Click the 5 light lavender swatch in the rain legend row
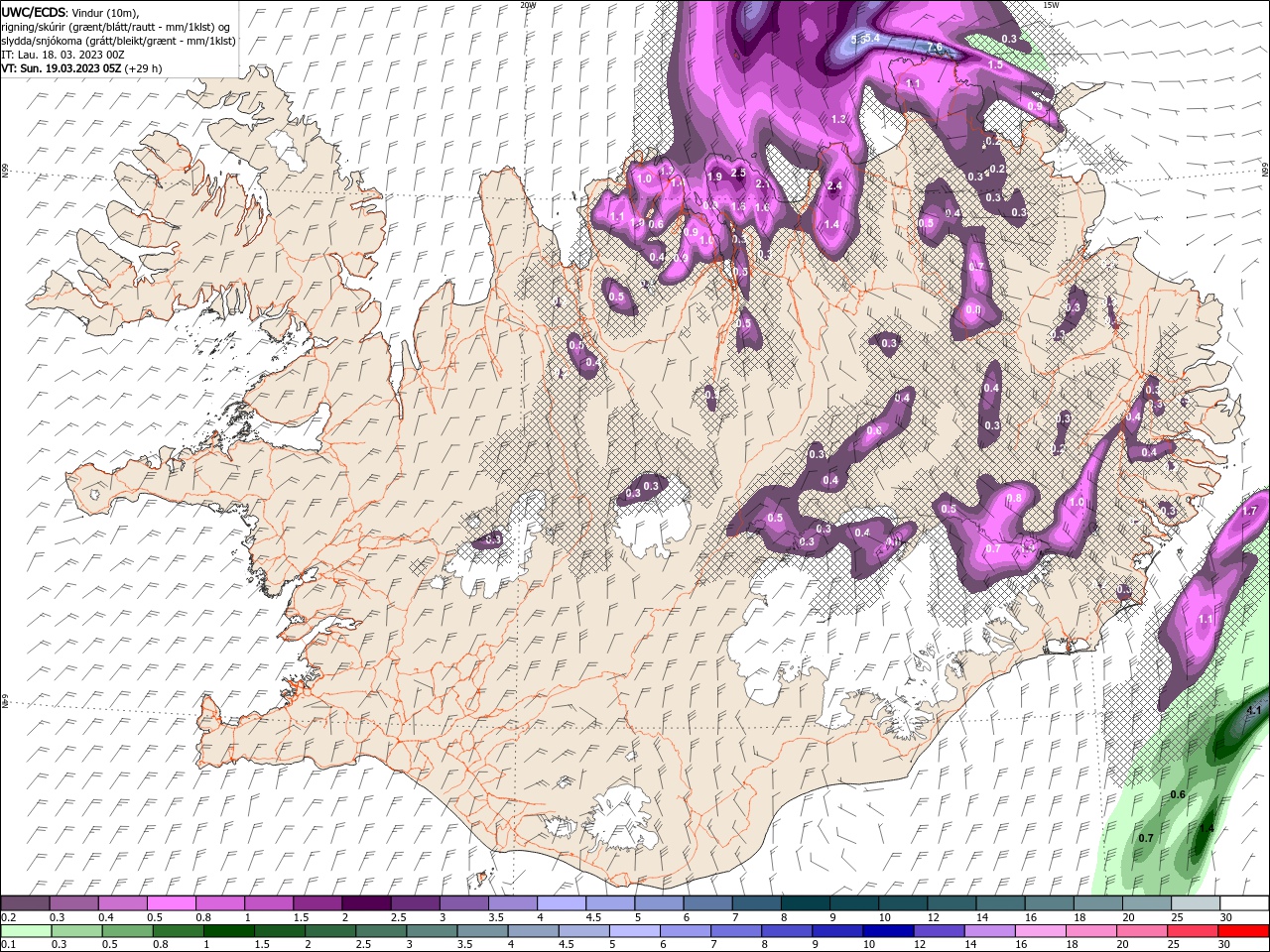1270x952 pixels. 634,931
